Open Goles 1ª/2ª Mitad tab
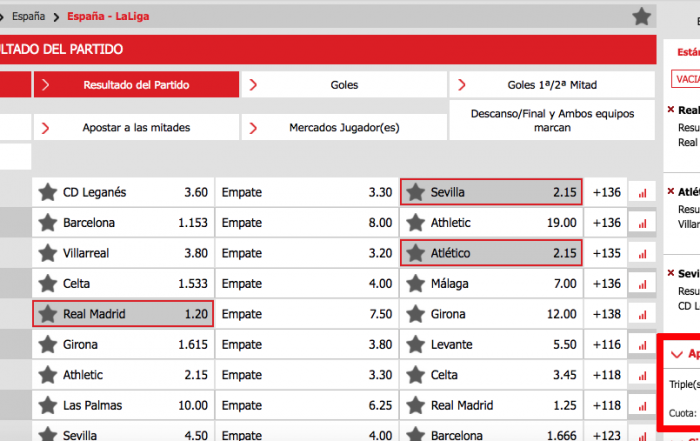This screenshot has width=700, height=441. click(552, 84)
